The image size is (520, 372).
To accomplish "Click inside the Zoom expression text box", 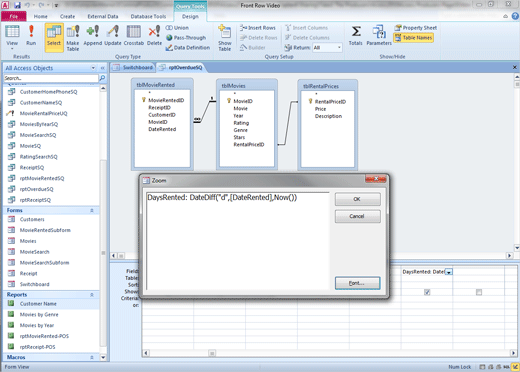I will click(x=238, y=240).
